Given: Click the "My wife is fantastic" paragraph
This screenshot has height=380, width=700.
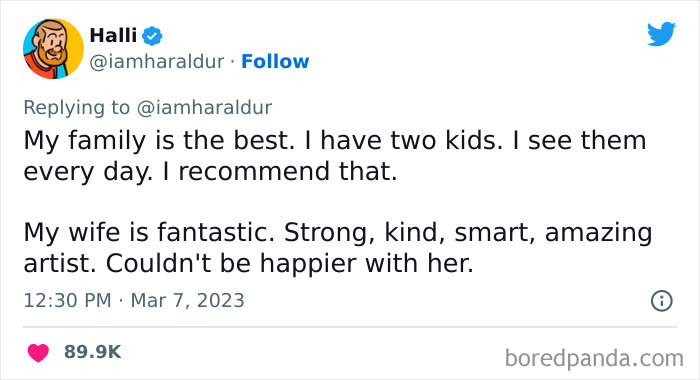Looking at the screenshot, I should pos(338,248).
